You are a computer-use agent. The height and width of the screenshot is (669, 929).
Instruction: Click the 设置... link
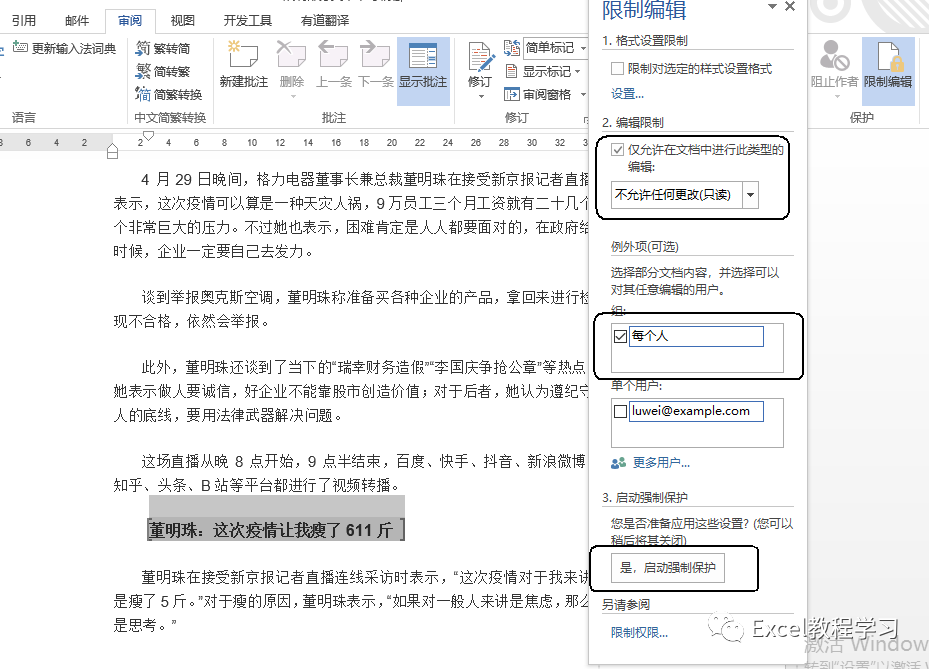tap(627, 94)
